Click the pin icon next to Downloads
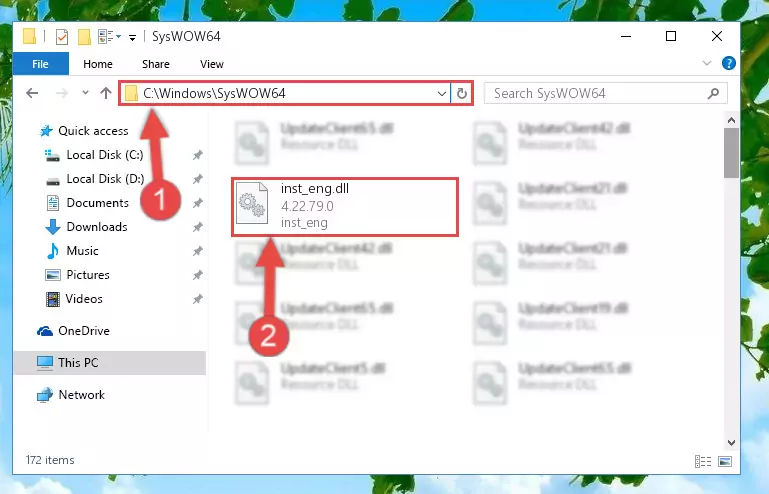 pyautogui.click(x=197, y=227)
